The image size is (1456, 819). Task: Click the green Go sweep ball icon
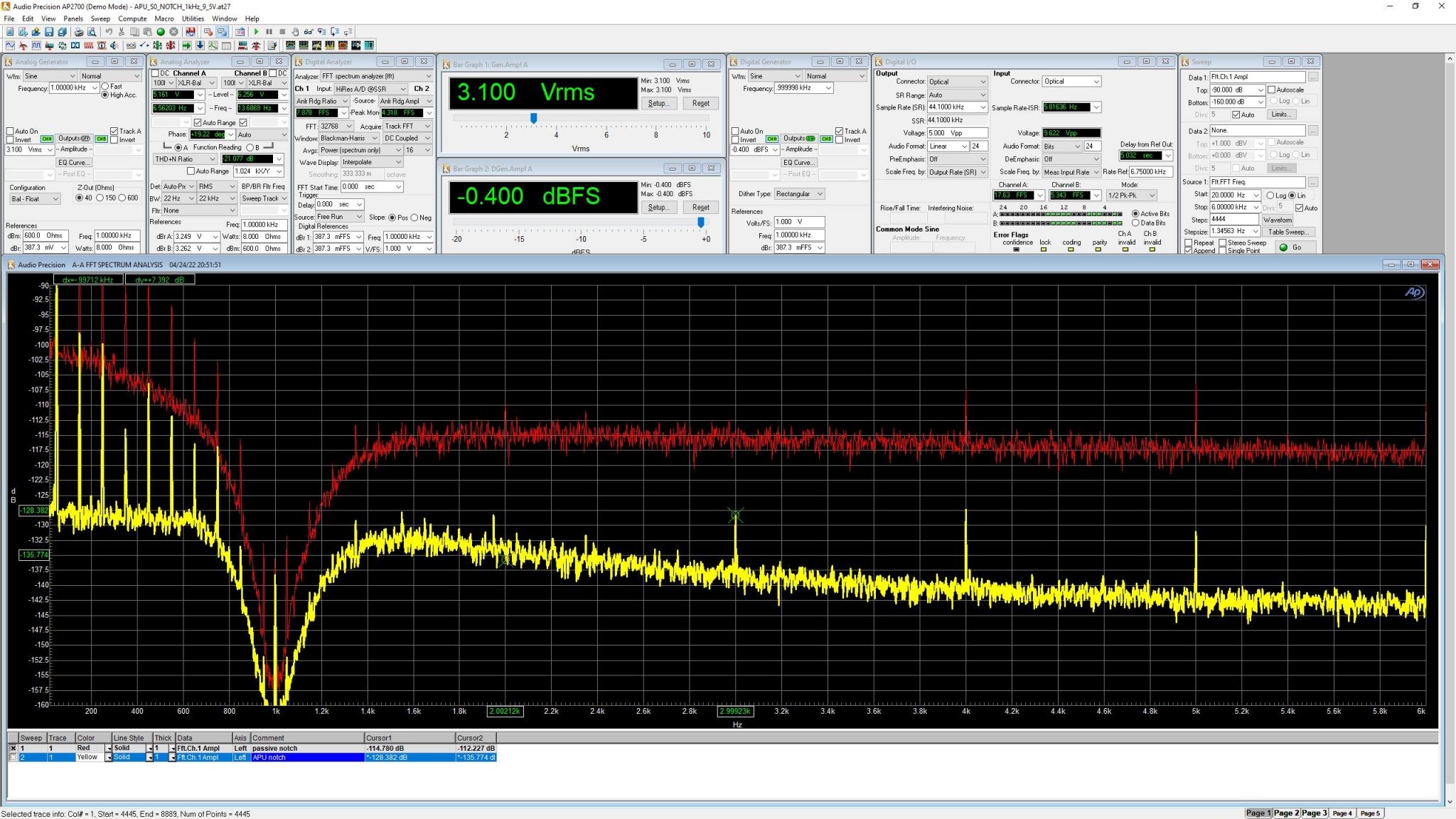[161, 32]
